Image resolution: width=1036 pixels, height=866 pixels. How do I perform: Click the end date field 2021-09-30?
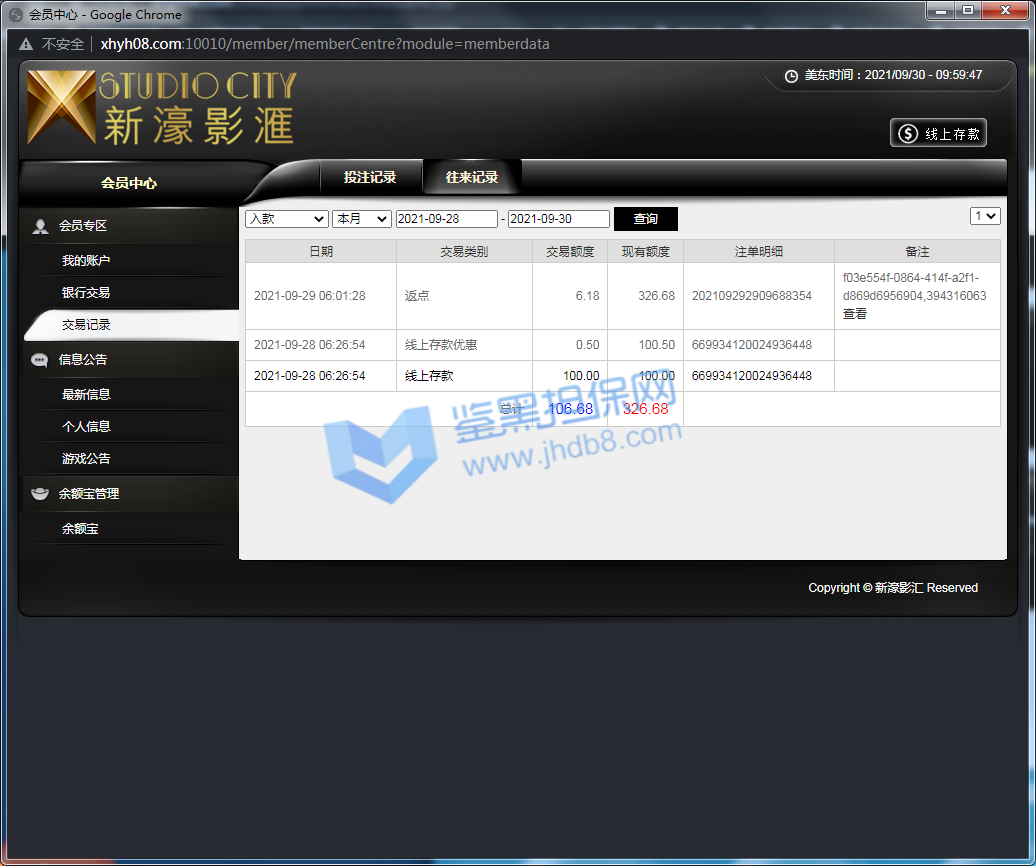[558, 219]
